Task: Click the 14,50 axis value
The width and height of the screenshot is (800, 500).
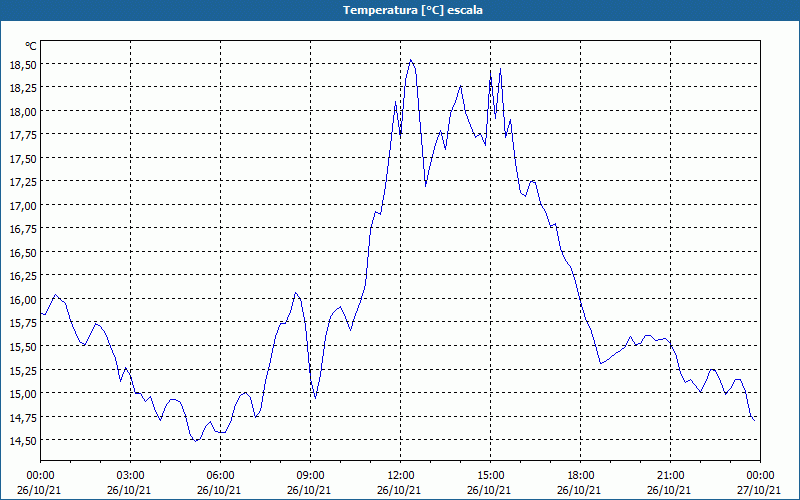Action: tap(23, 440)
